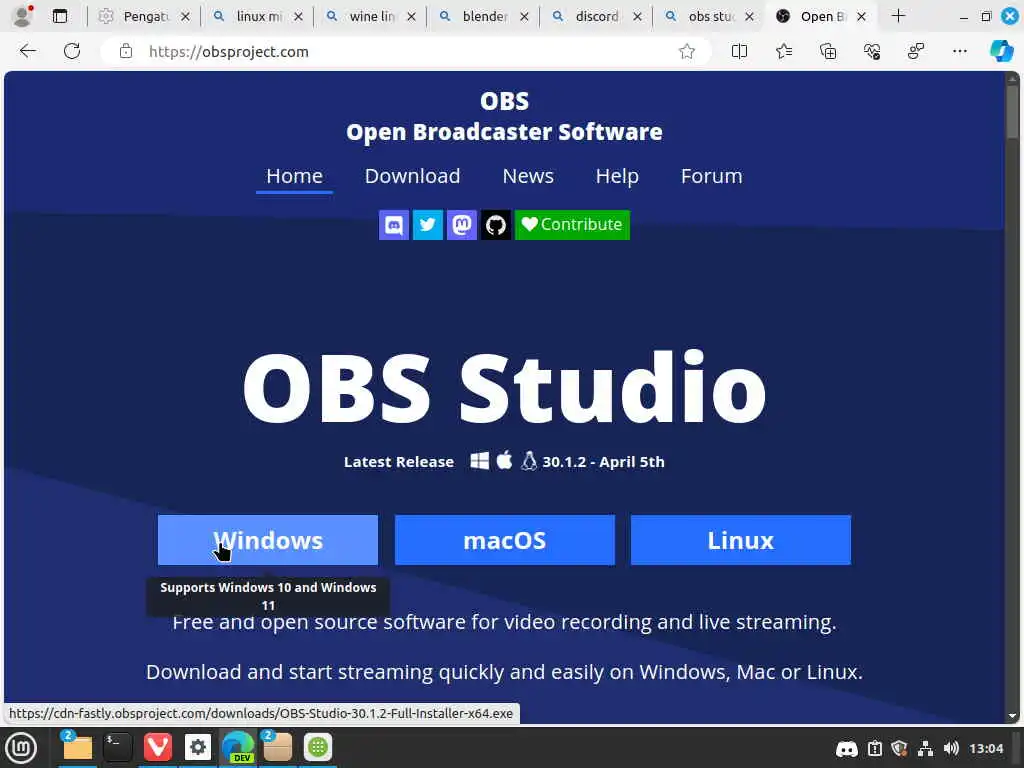This screenshot has width=1024, height=768.
Task: Add this page to favorites with the star icon
Action: point(686,52)
